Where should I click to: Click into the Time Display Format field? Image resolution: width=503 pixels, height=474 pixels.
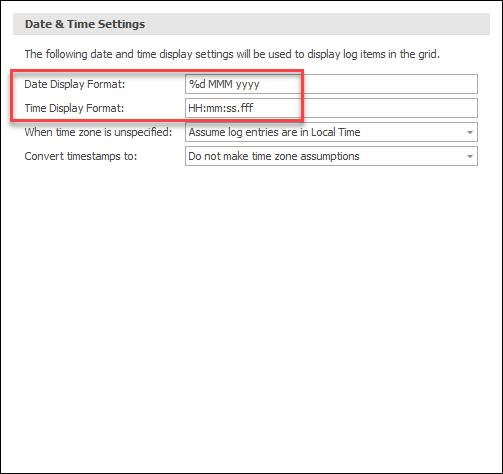coord(331,108)
